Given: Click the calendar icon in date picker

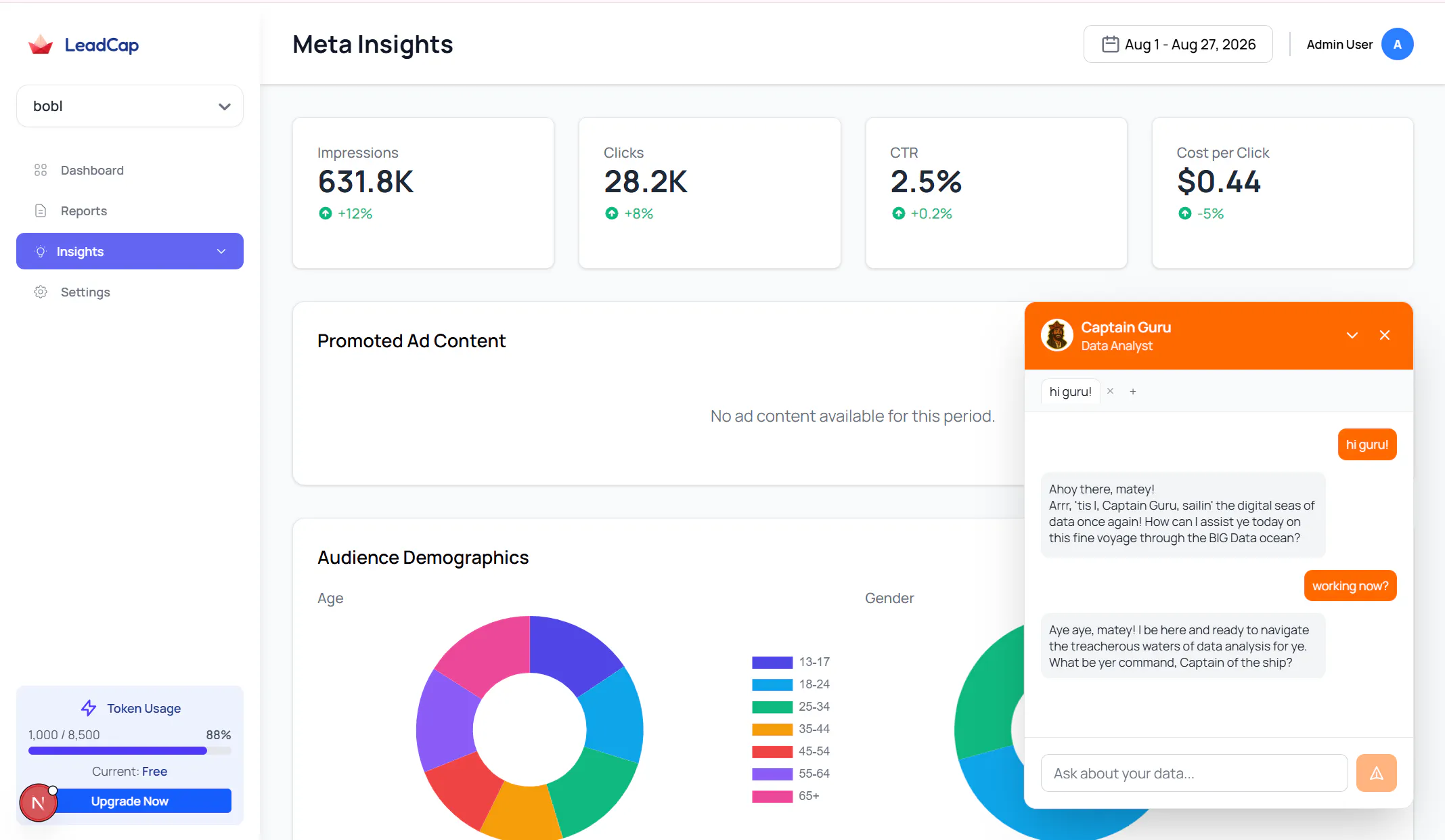Looking at the screenshot, I should click(1110, 44).
